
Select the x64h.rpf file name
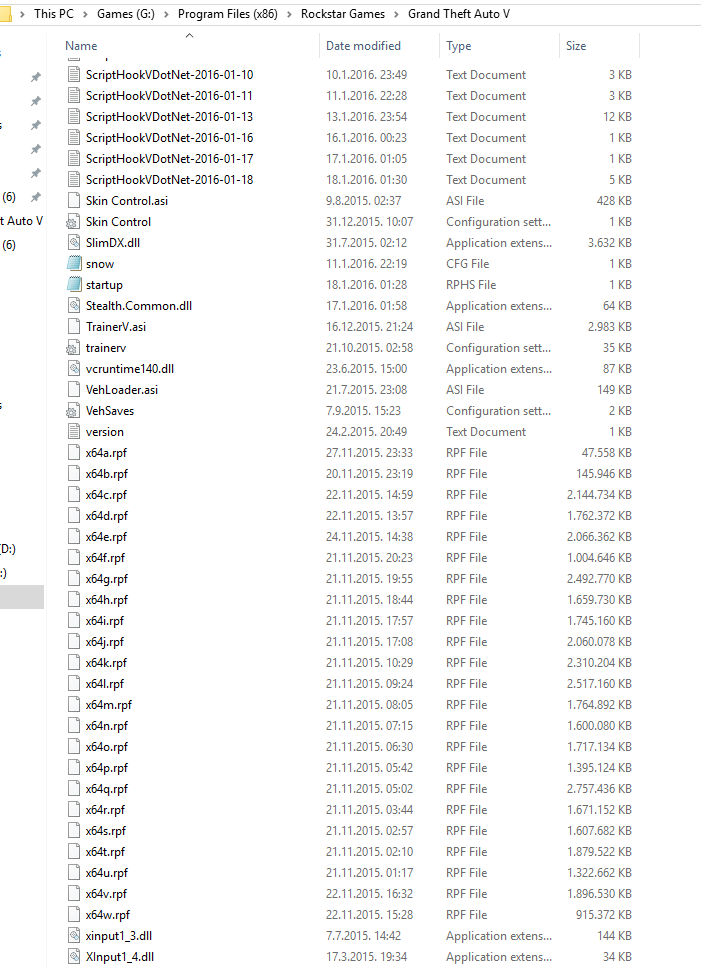pos(107,600)
